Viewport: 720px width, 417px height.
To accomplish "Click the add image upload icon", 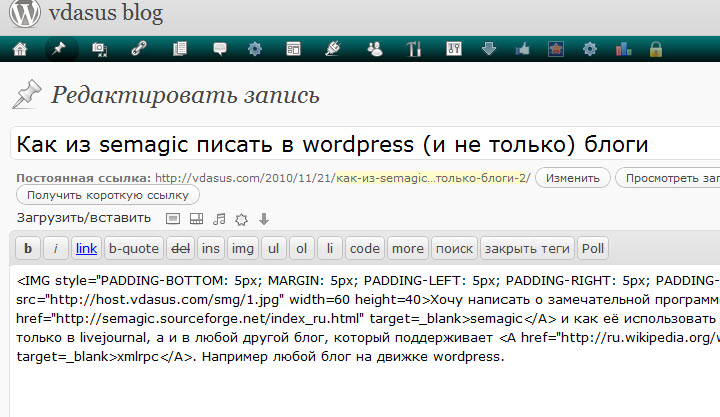I will 173,219.
